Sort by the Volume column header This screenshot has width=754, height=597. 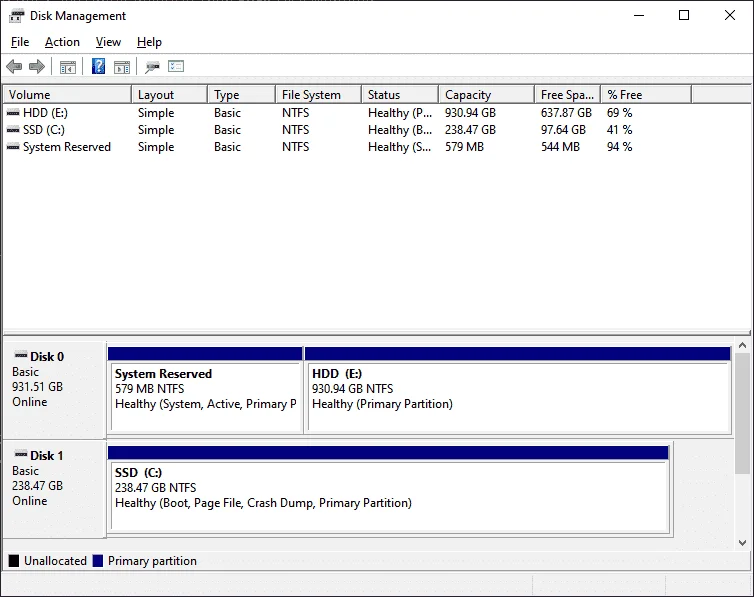coord(67,95)
